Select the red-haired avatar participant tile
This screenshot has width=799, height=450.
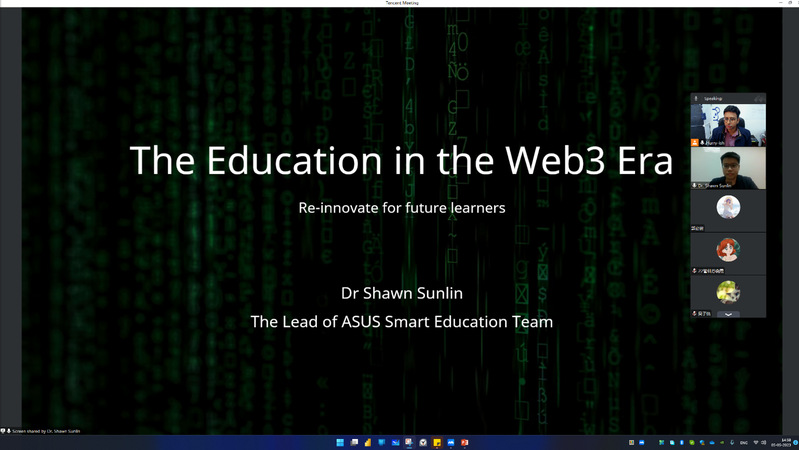click(728, 250)
